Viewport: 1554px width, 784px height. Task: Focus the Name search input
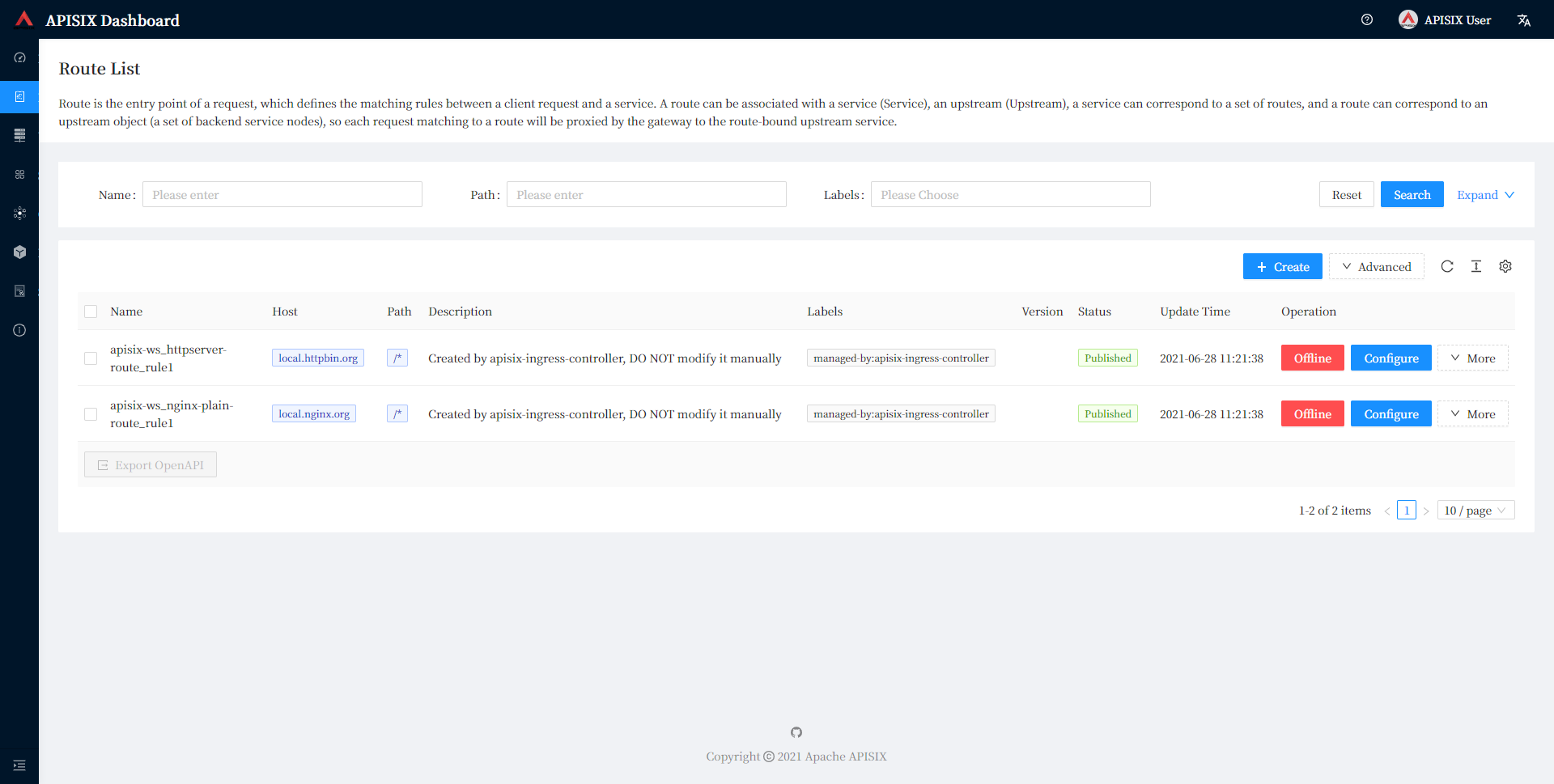point(282,194)
